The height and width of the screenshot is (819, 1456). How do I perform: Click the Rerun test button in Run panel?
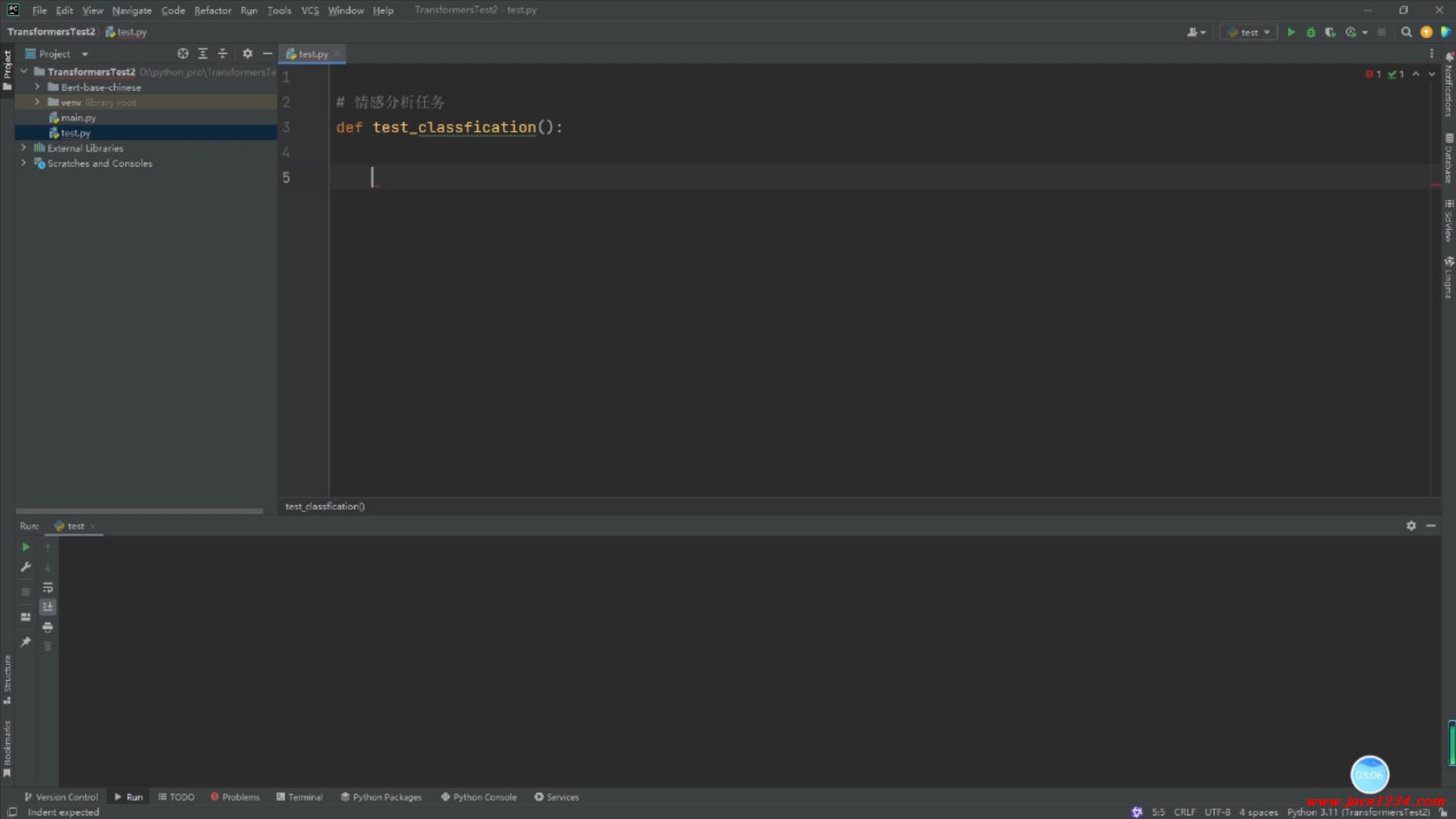pos(26,547)
